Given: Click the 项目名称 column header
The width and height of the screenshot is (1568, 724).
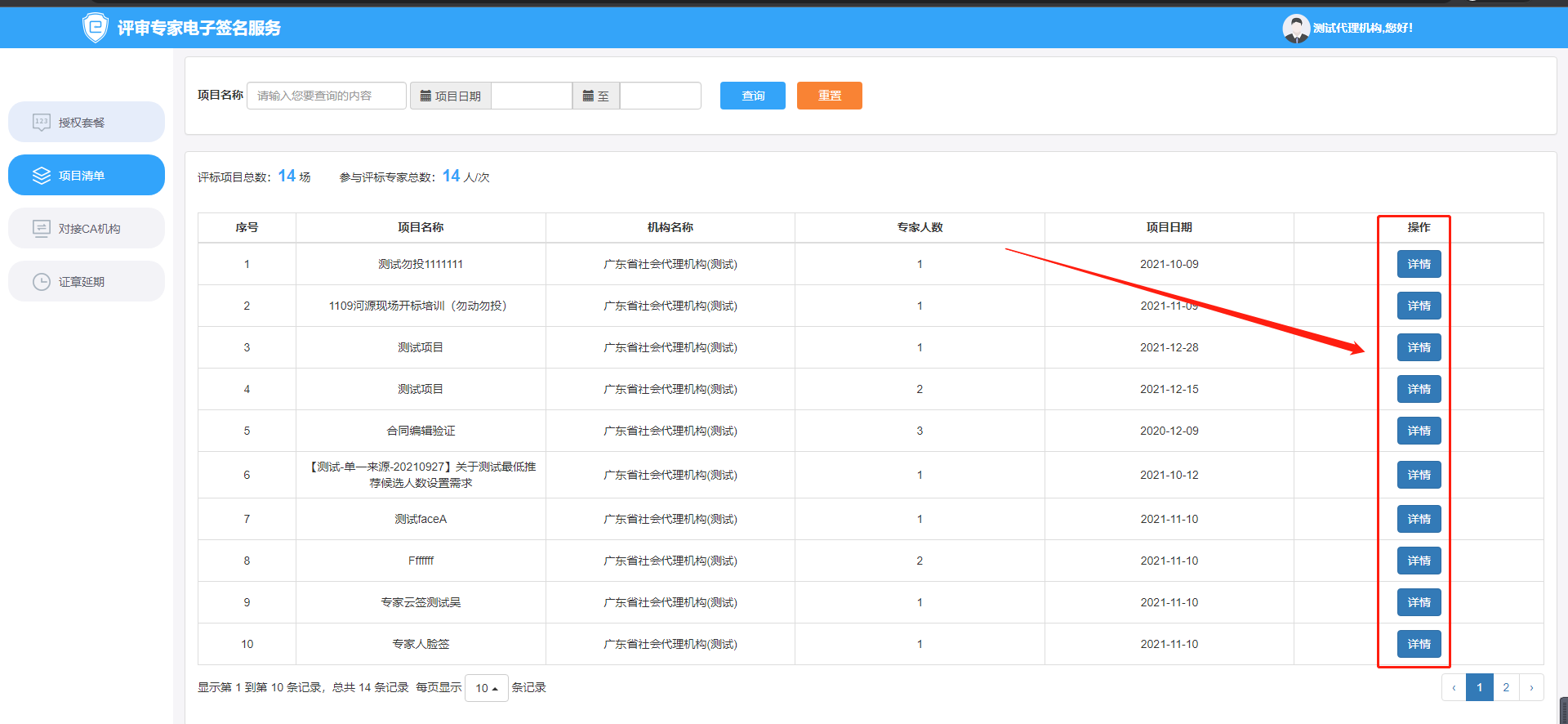Looking at the screenshot, I should click(421, 227).
